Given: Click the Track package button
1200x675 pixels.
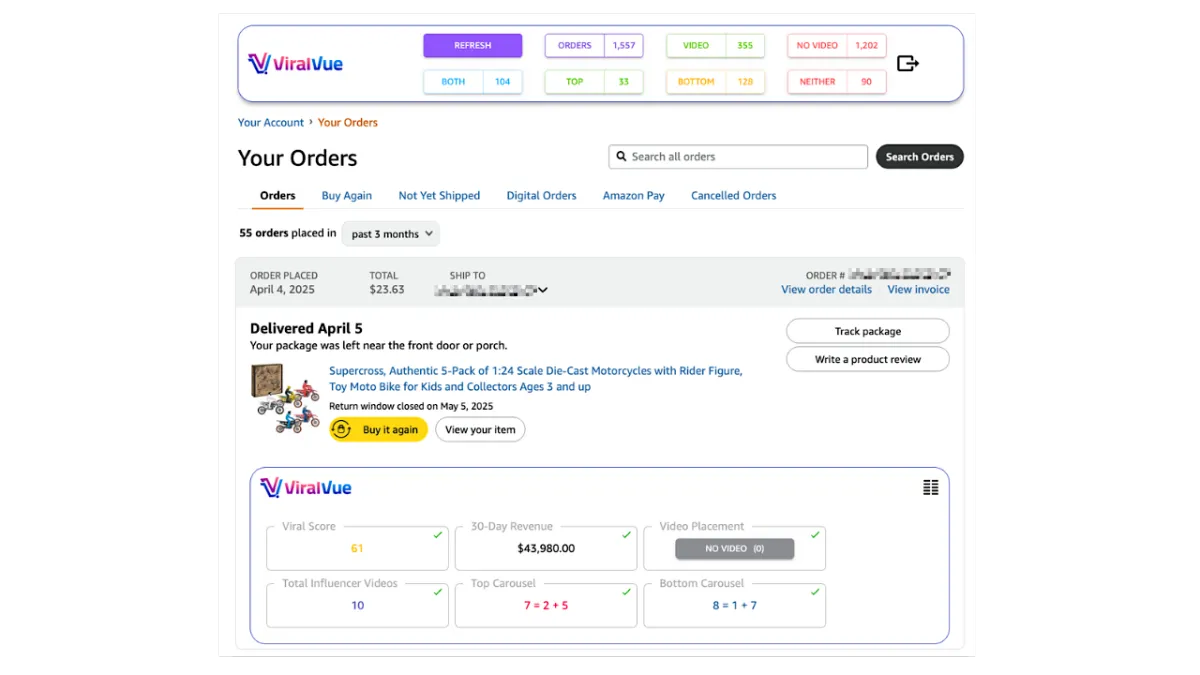Looking at the screenshot, I should tap(868, 331).
